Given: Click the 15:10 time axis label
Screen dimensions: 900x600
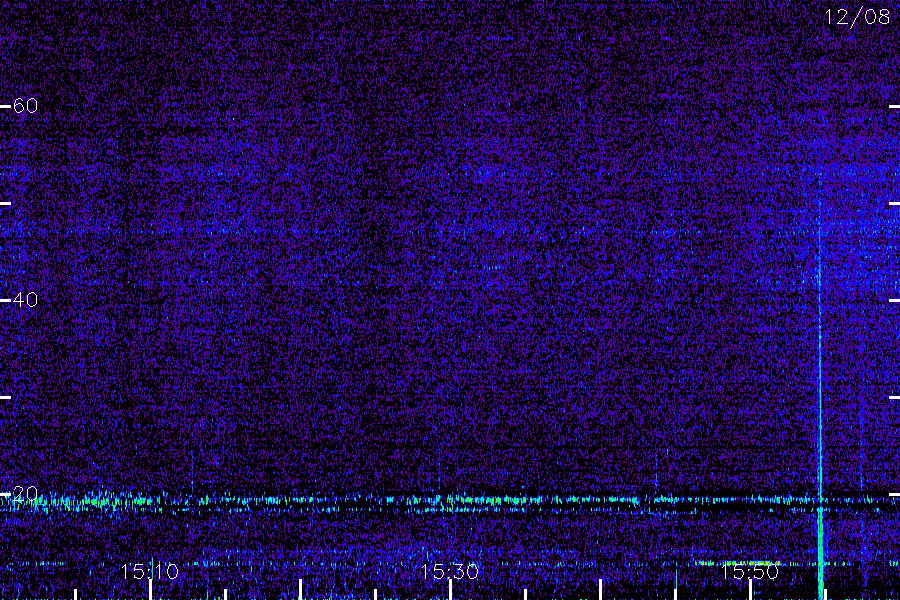Looking at the screenshot, I should coord(150,571).
